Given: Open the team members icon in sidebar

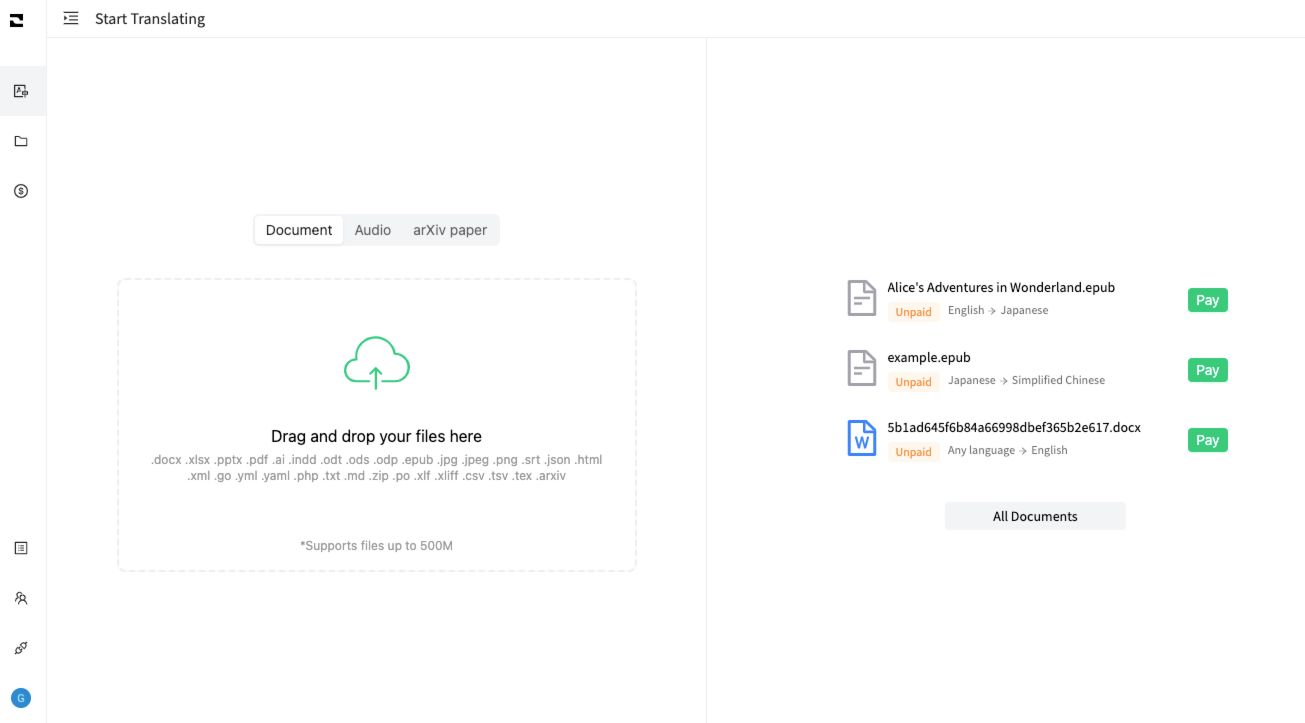Looking at the screenshot, I should pos(21,598).
